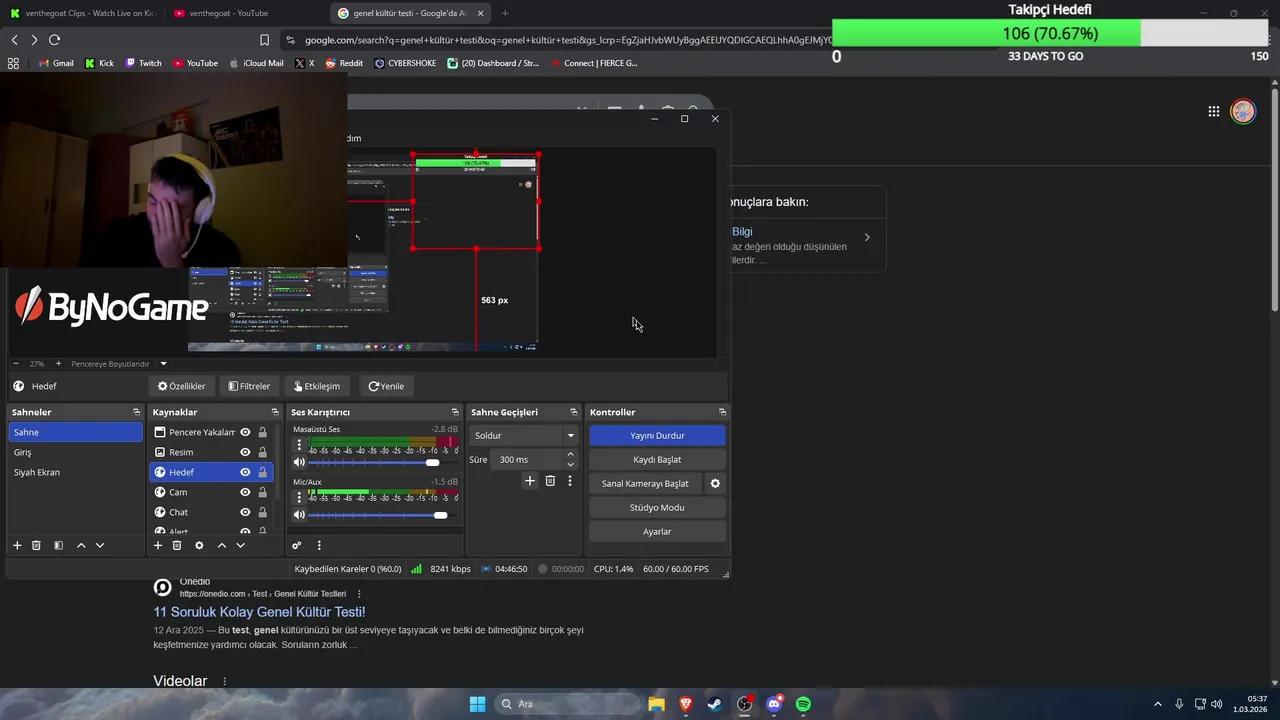1280x720 pixels.
Task: Open the audio mixer three-dot menu at the bottom
Action: pyautogui.click(x=319, y=545)
